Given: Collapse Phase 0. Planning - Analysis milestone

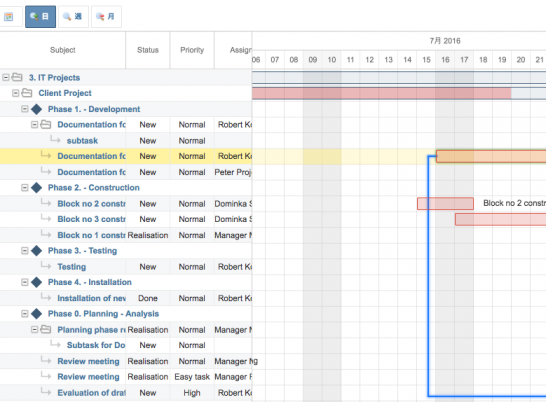Looking at the screenshot, I should [x=25, y=314].
